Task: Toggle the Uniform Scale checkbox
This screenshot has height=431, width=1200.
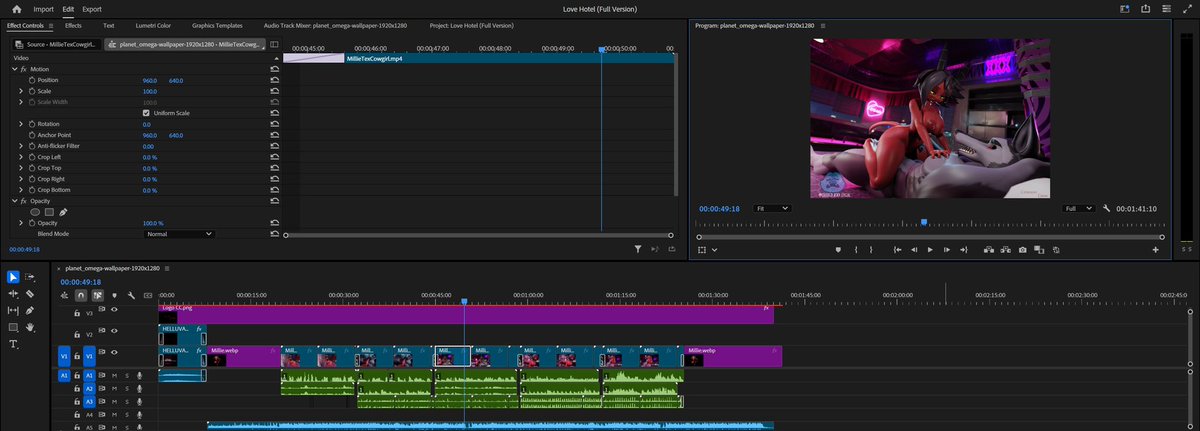Action: click(146, 113)
